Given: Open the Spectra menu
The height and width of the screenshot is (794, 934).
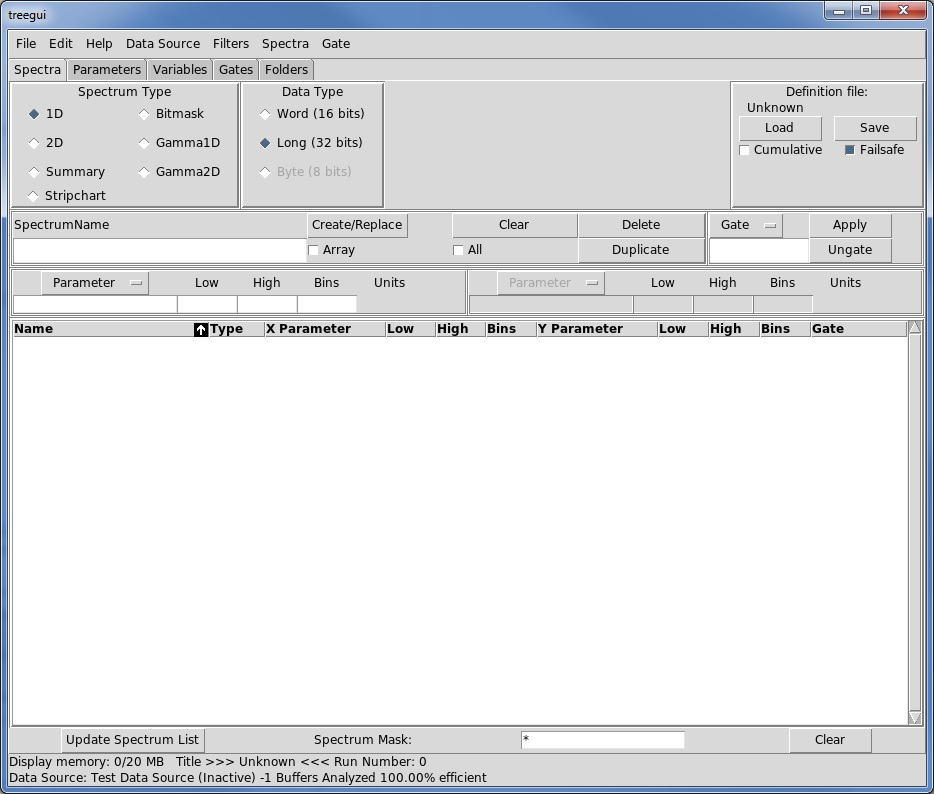Looking at the screenshot, I should (285, 43).
